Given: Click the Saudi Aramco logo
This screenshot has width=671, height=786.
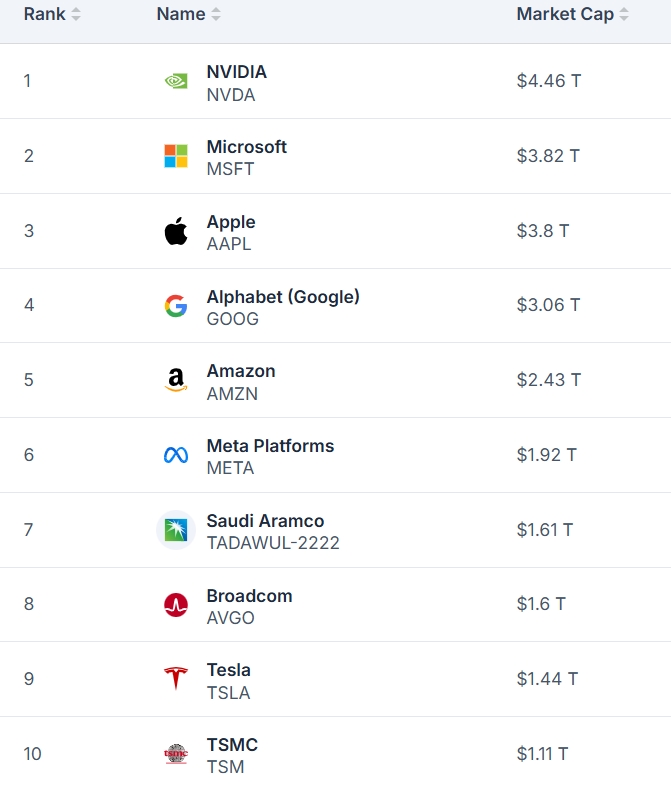Looking at the screenshot, I should (176, 530).
